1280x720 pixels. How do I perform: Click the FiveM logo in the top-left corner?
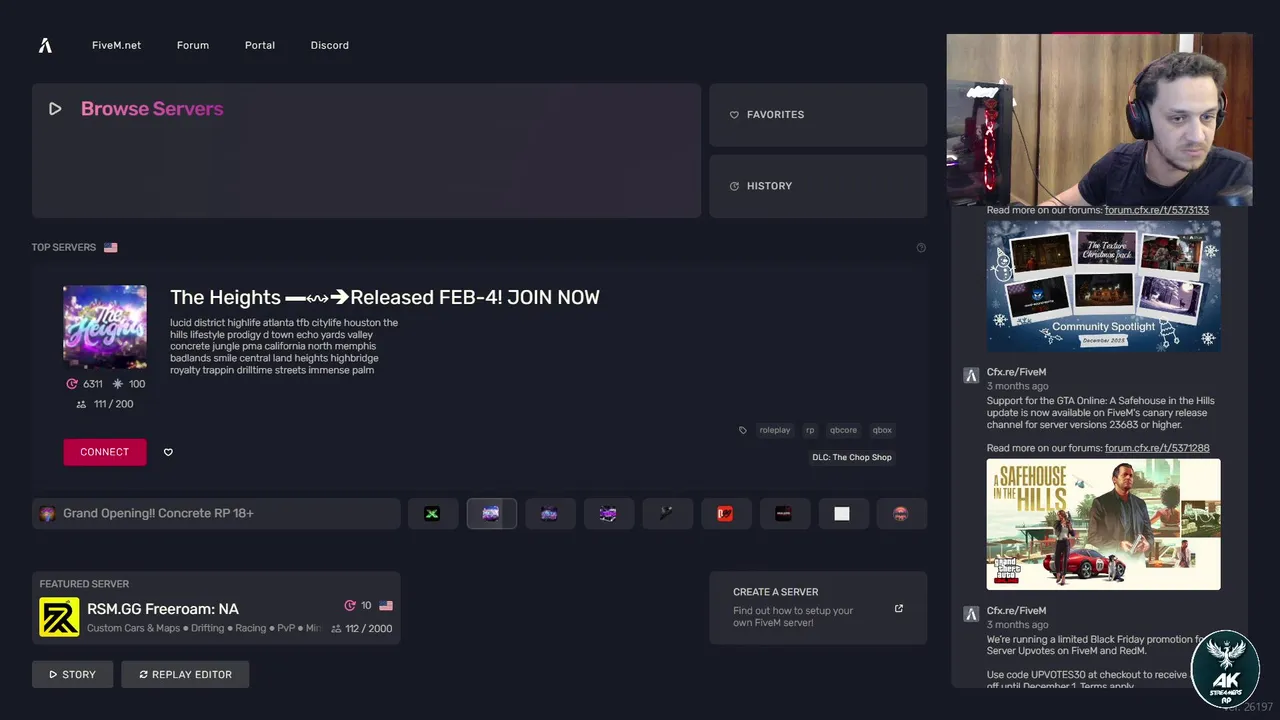[x=45, y=45]
